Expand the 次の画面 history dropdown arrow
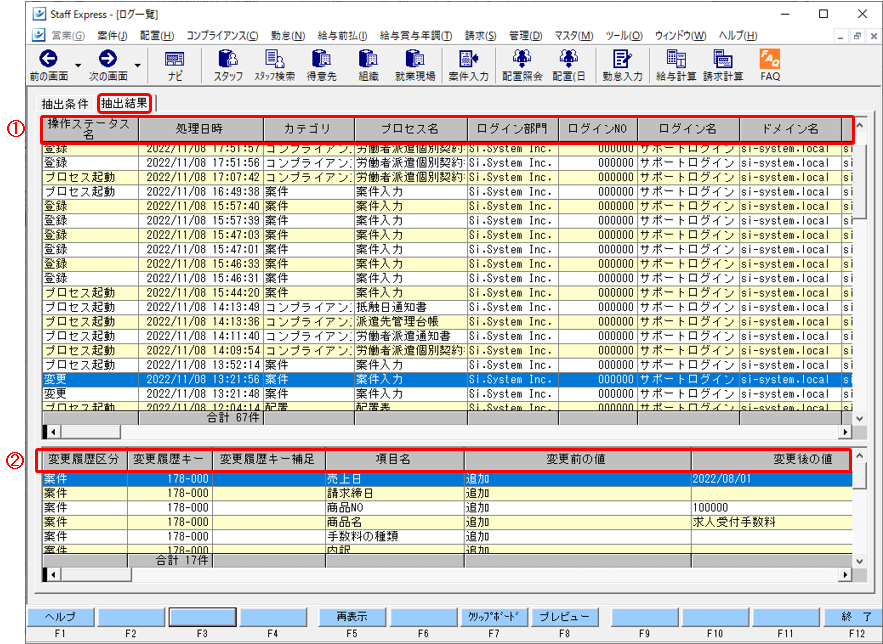Viewport: 883px width, 644px height. (x=137, y=65)
